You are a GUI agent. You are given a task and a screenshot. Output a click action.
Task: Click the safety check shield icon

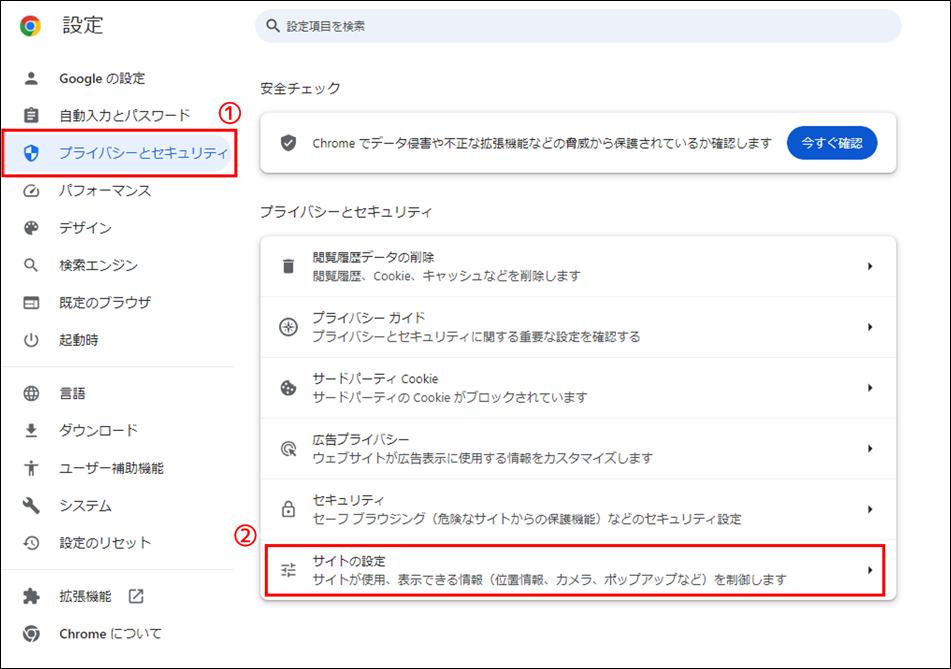tap(288, 143)
